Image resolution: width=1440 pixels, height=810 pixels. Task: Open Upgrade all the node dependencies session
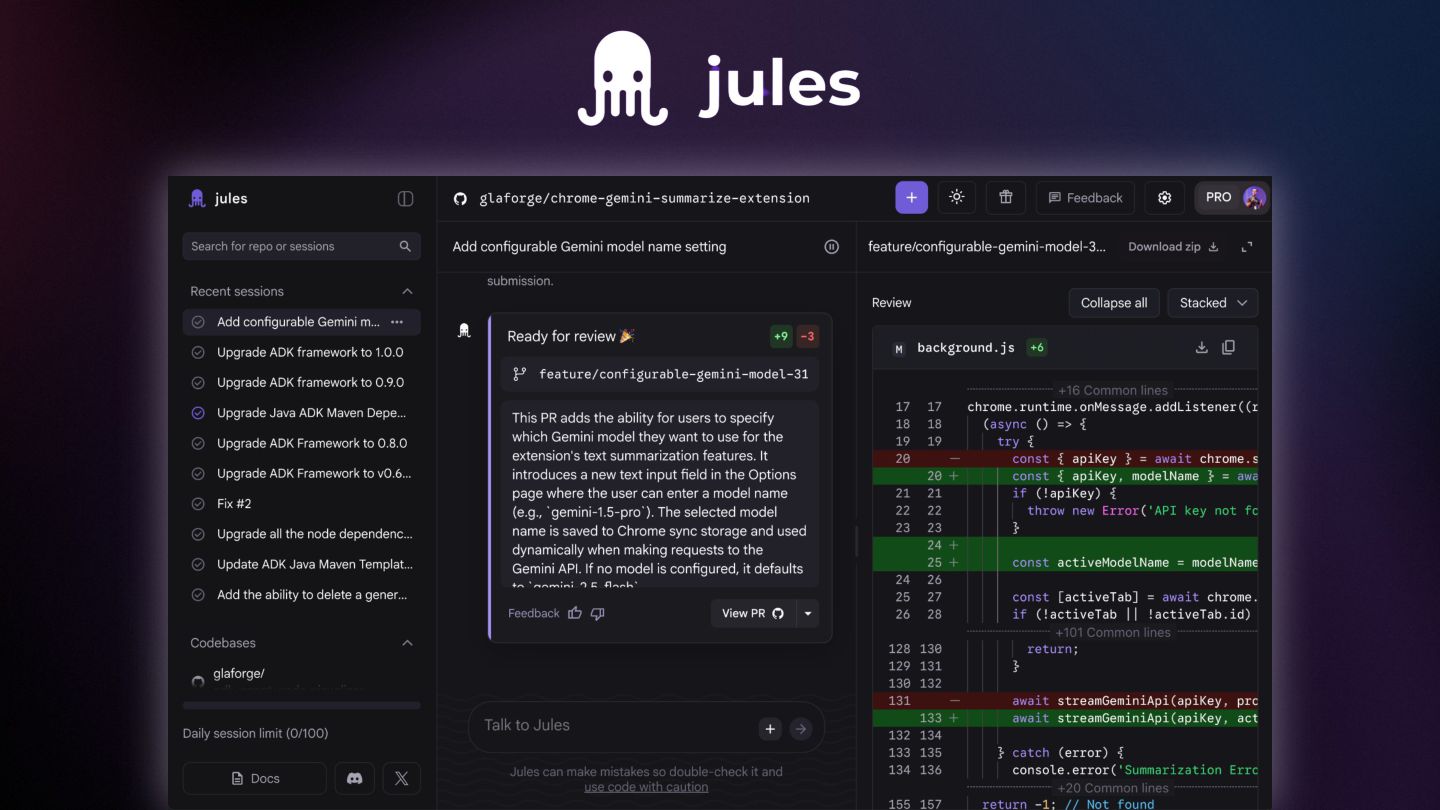tap(301, 534)
